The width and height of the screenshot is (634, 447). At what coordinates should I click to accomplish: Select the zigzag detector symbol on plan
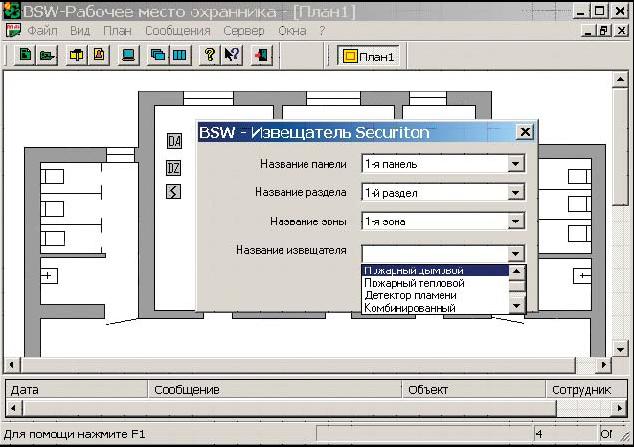pyautogui.click(x=173, y=192)
